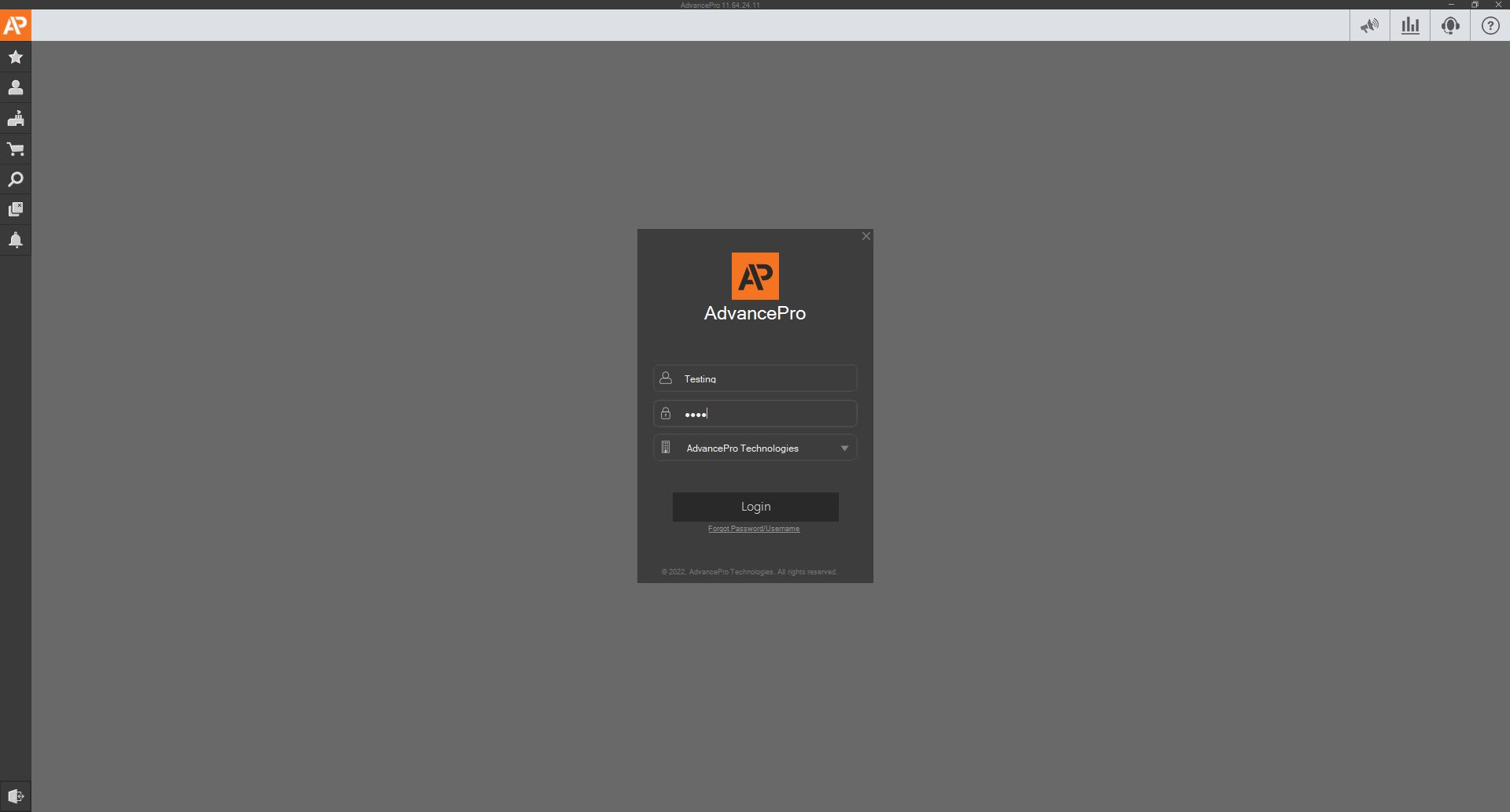Open the shopping cart icon in sidebar
The image size is (1510, 812).
coord(16,149)
